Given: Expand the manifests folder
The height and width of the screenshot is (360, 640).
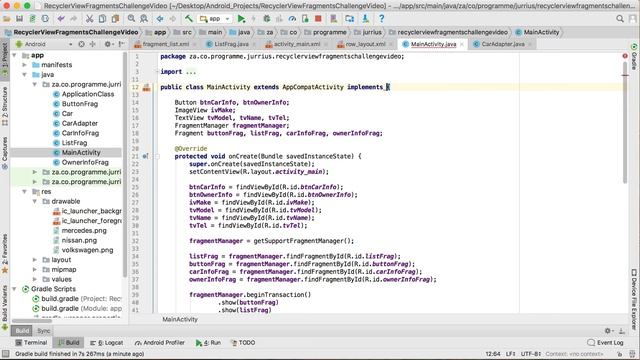Looking at the screenshot, I should pyautogui.click(x=24, y=65).
